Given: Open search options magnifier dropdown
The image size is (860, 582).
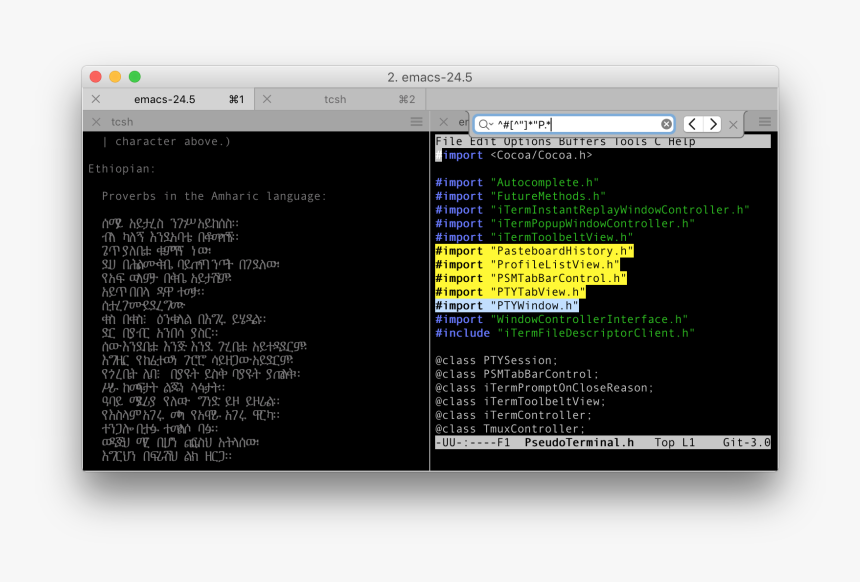Looking at the screenshot, I should (x=485, y=125).
